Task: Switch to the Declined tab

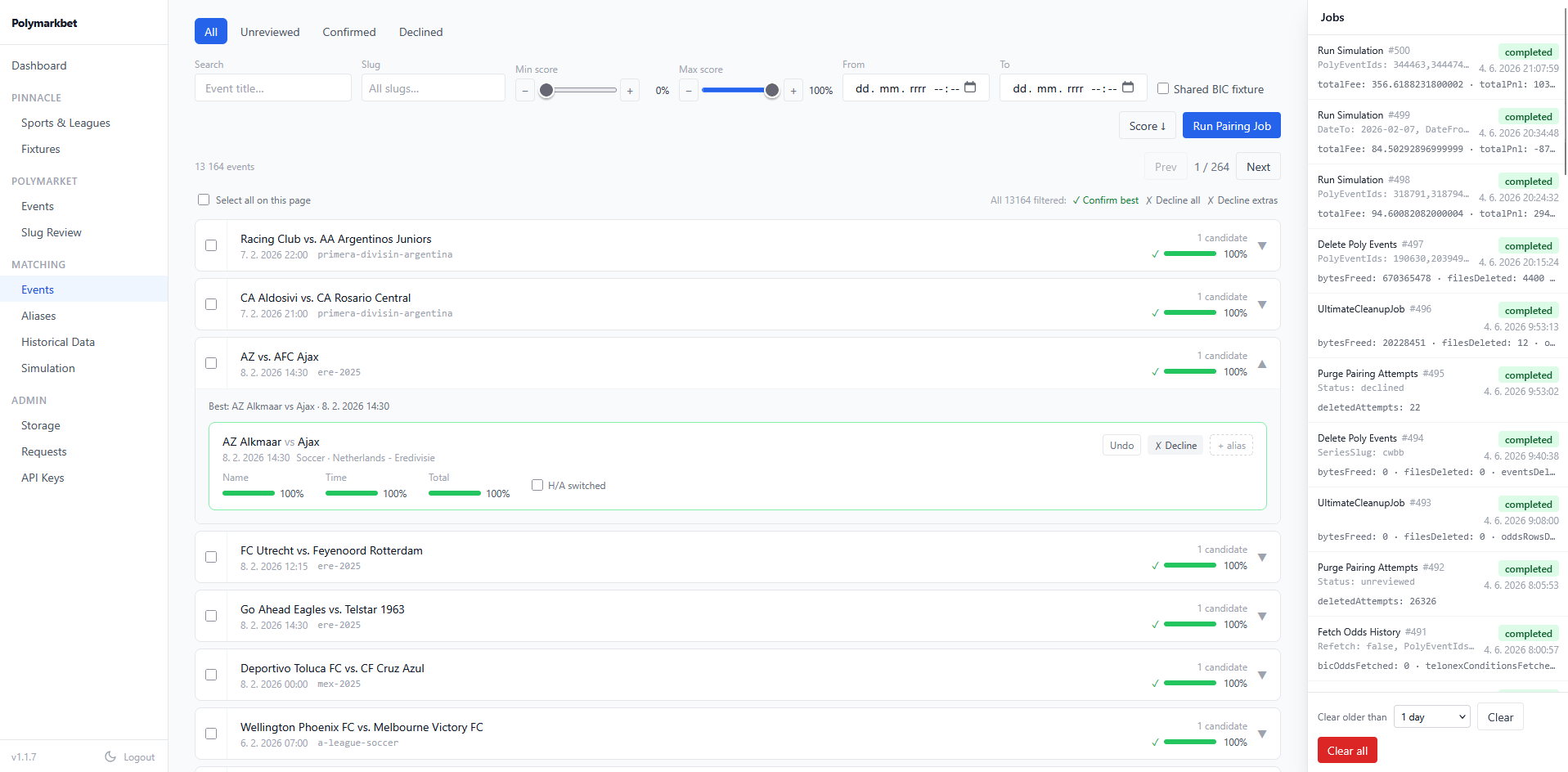Action: pos(420,32)
